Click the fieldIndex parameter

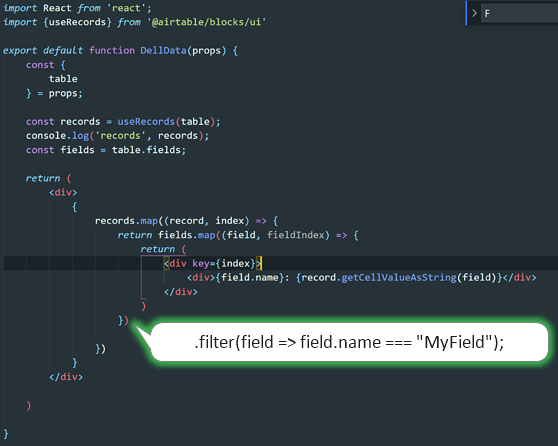tap(296, 235)
